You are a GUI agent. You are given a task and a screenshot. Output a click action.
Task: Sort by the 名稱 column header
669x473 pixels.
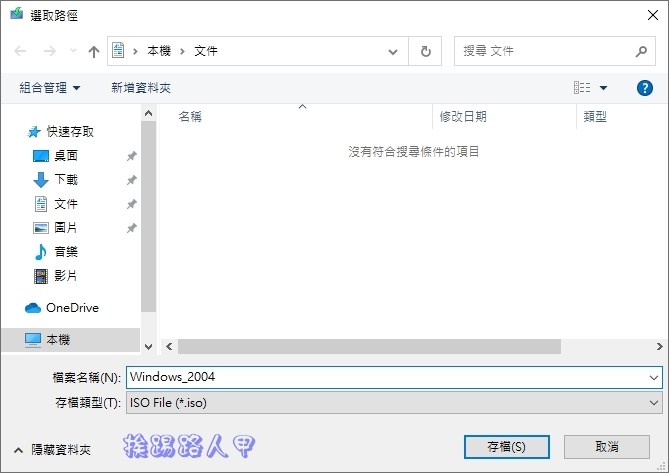click(190, 116)
